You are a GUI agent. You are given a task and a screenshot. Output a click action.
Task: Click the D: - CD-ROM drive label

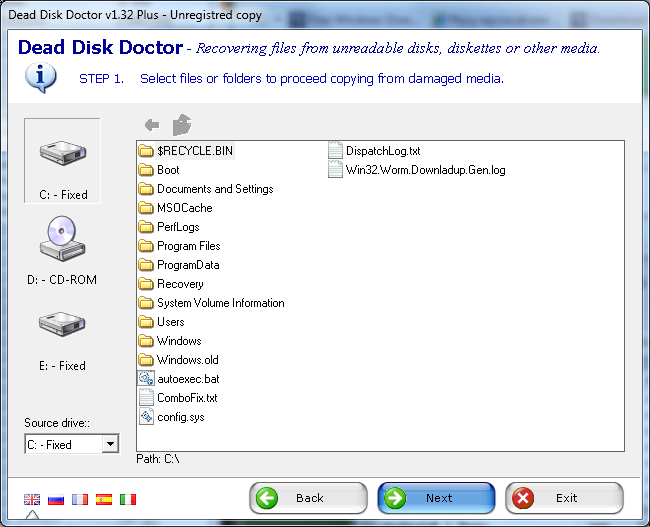coord(62,280)
